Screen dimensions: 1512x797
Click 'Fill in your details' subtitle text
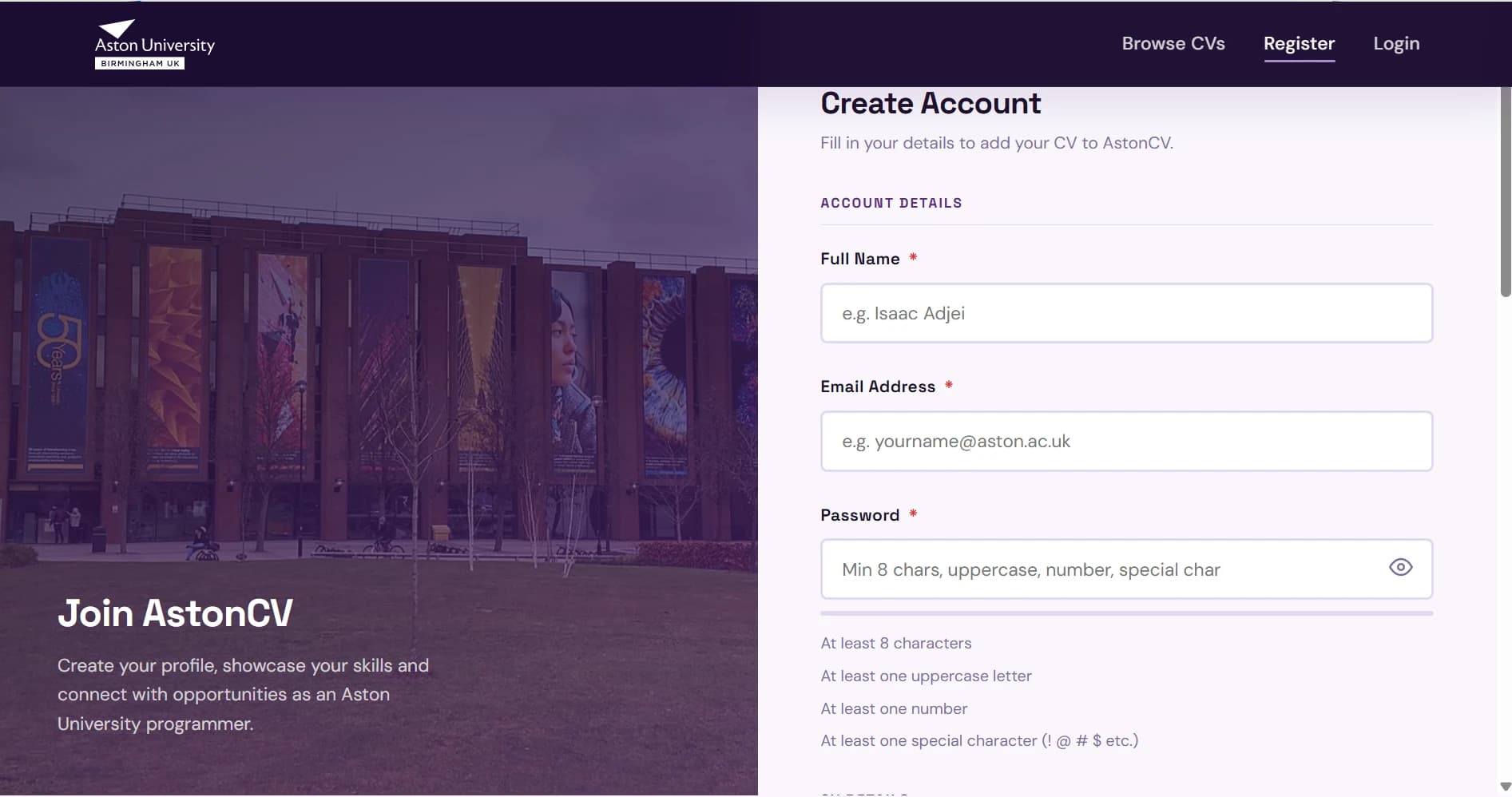point(997,143)
